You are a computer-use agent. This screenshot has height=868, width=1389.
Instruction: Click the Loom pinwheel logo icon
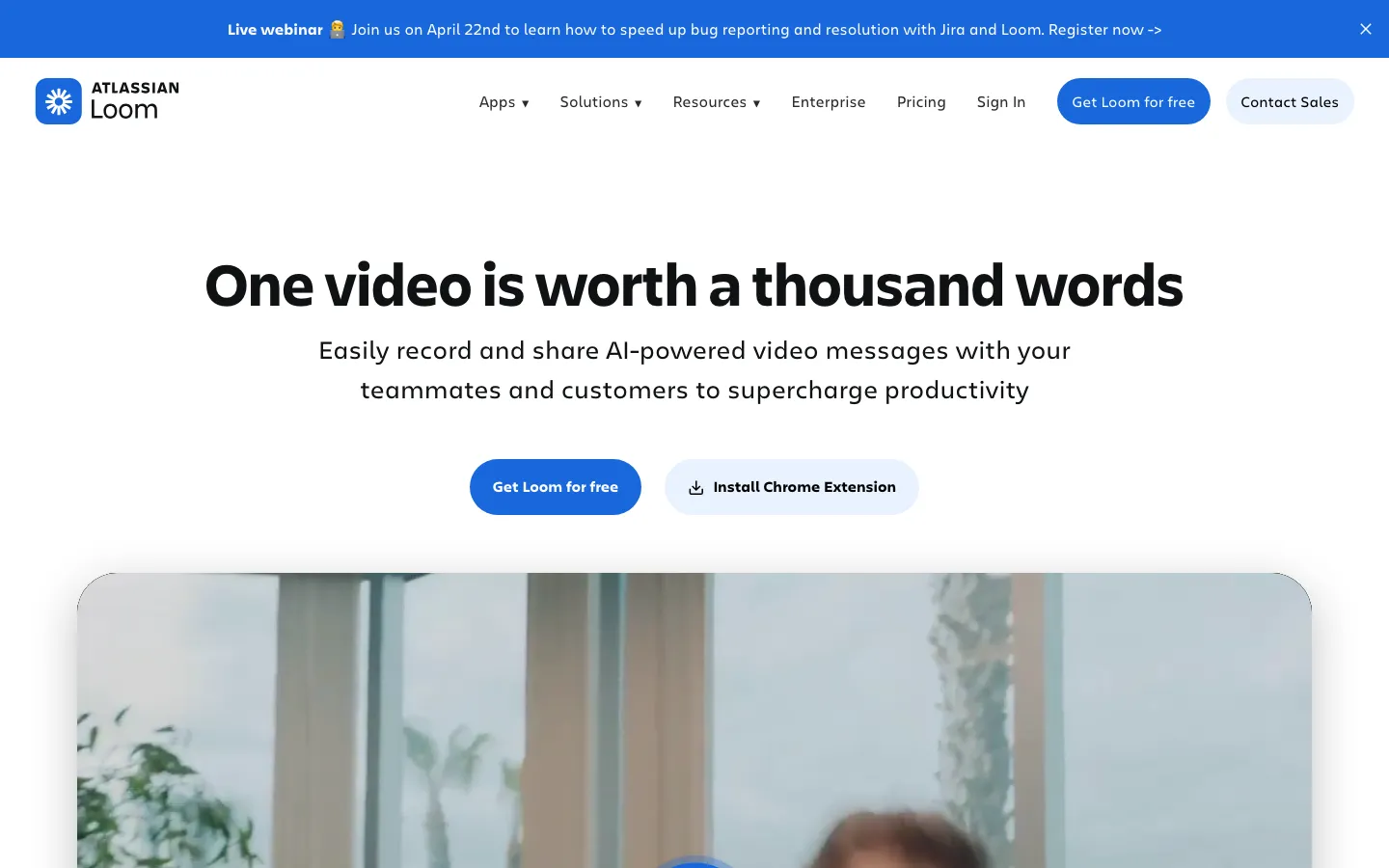click(x=59, y=101)
